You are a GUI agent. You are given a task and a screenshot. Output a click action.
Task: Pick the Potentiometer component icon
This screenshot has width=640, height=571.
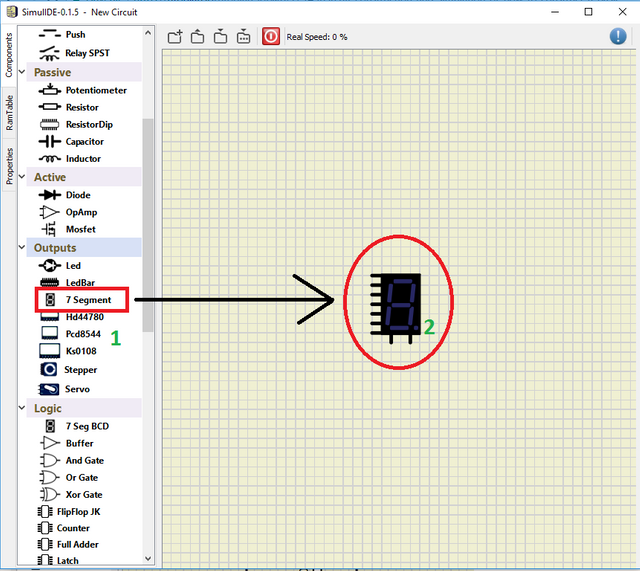(49, 90)
